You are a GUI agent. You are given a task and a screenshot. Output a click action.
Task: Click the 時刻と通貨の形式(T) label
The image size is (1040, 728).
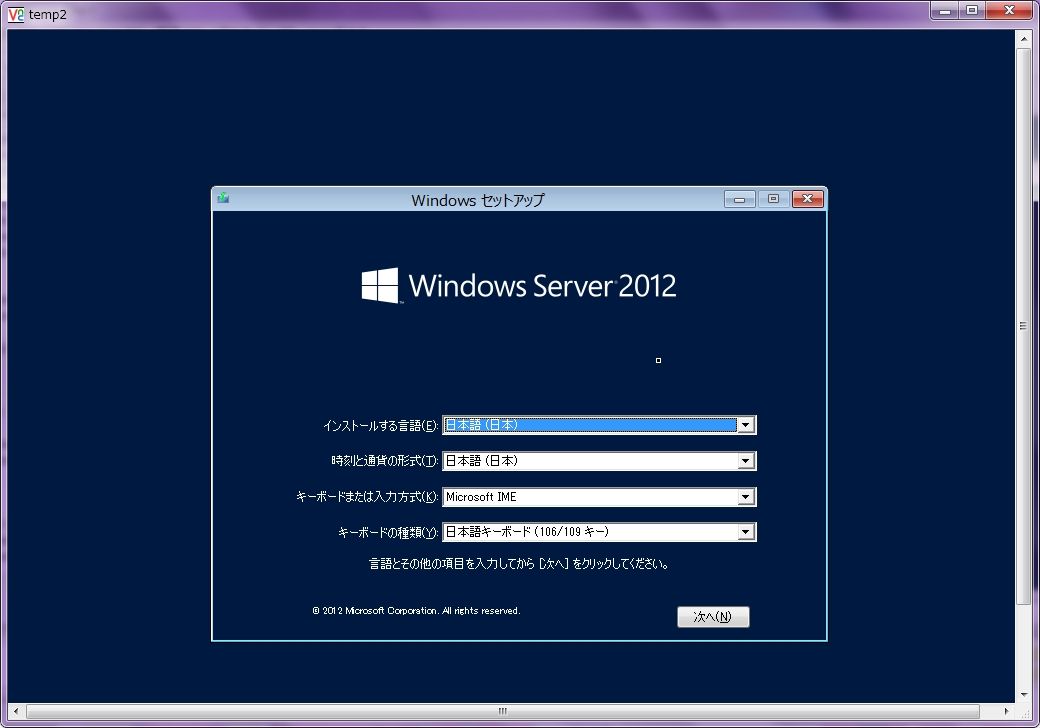(x=385, y=461)
